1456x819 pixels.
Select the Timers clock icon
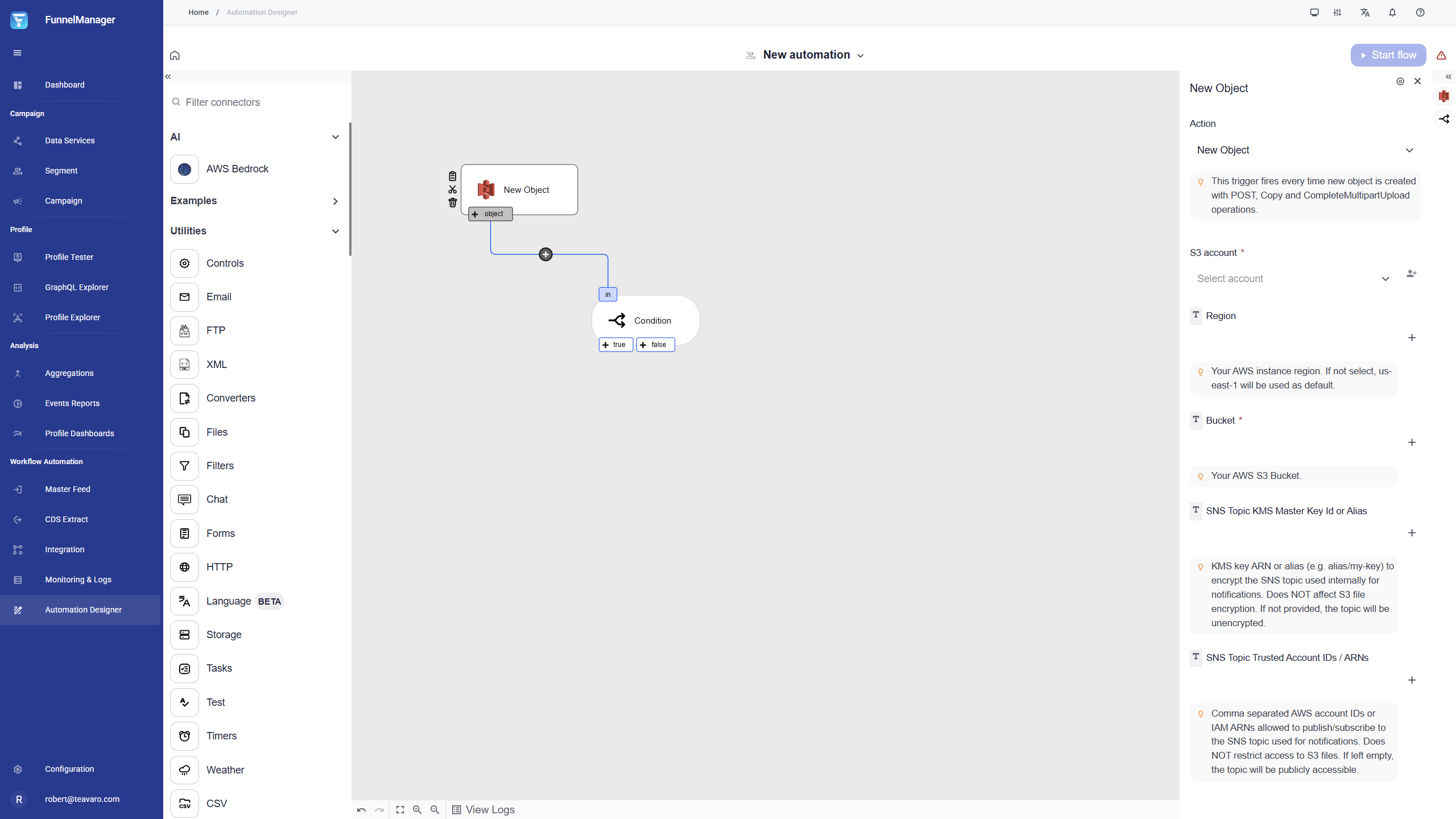point(184,736)
